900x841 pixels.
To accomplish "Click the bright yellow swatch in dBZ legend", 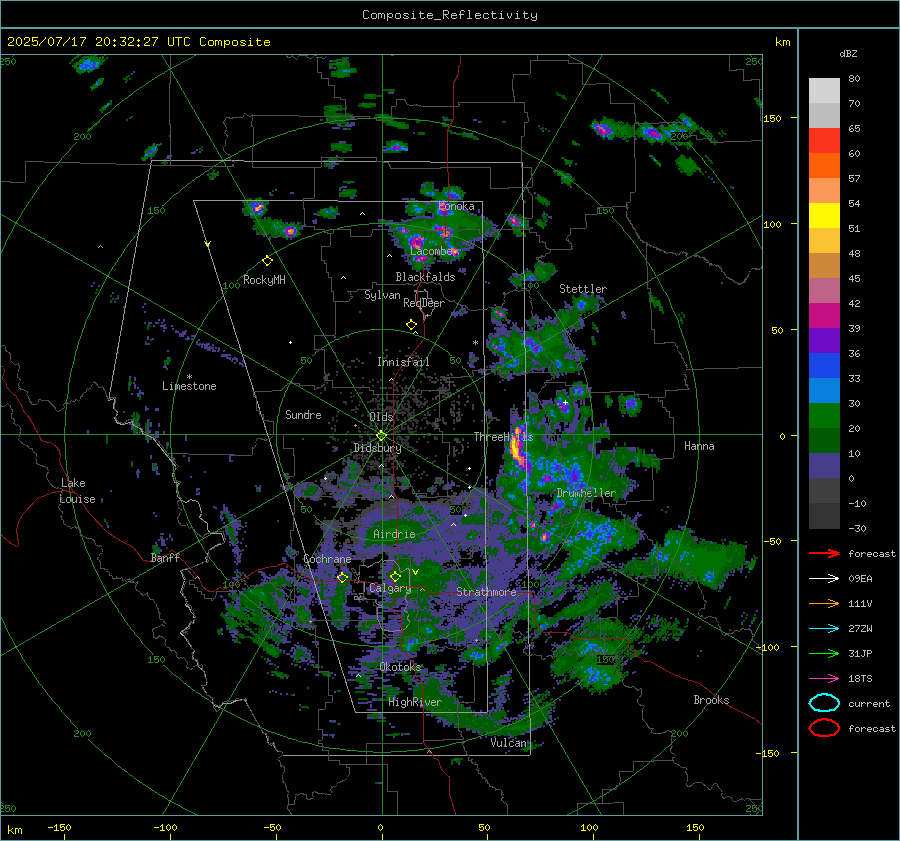I will pyautogui.click(x=824, y=216).
